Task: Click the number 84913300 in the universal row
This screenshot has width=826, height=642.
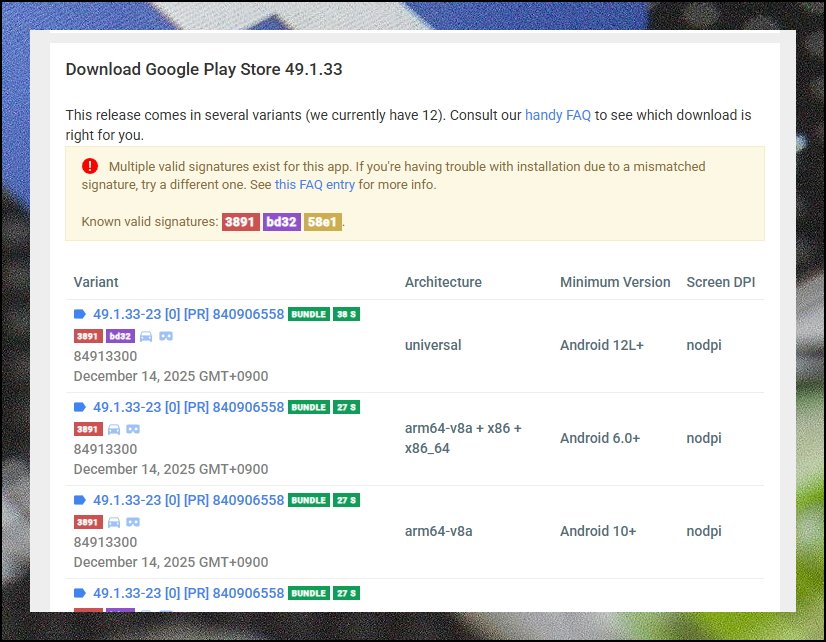Action: point(105,356)
